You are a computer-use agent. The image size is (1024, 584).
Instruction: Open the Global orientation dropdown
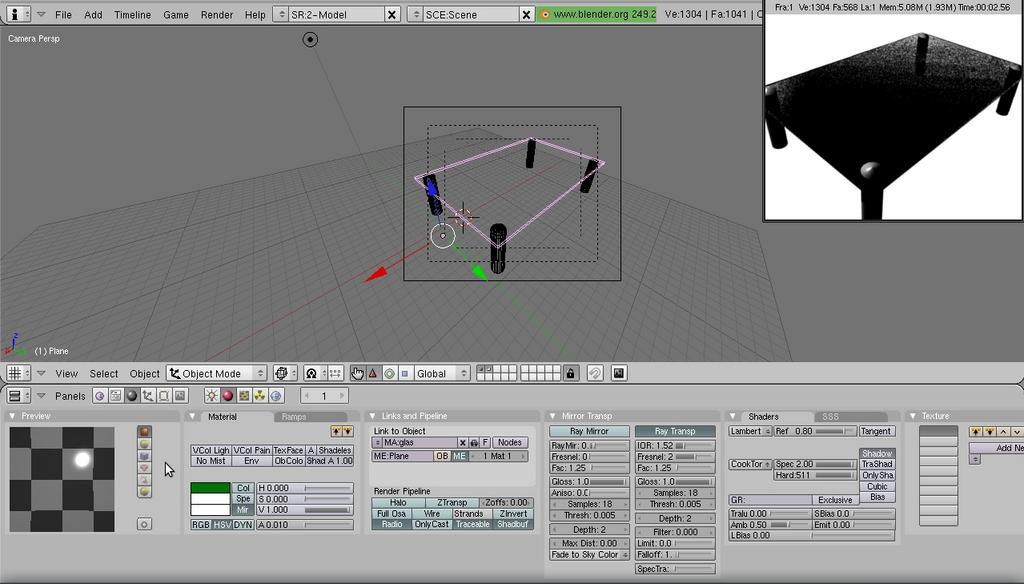[x=441, y=374]
